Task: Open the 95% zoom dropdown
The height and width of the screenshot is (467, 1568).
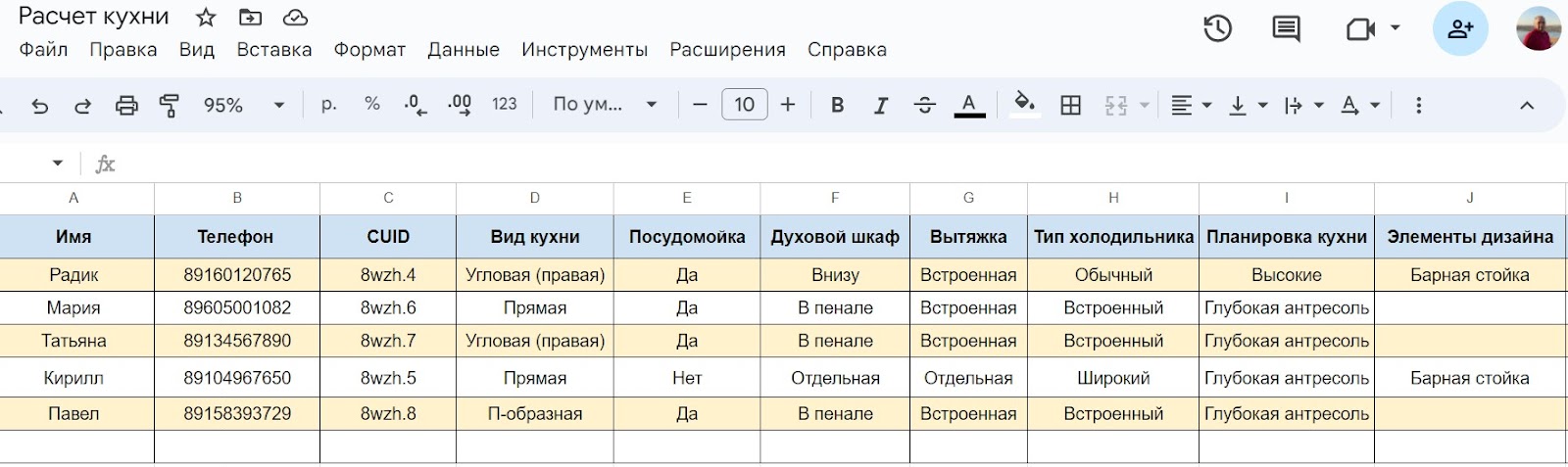Action: click(243, 106)
